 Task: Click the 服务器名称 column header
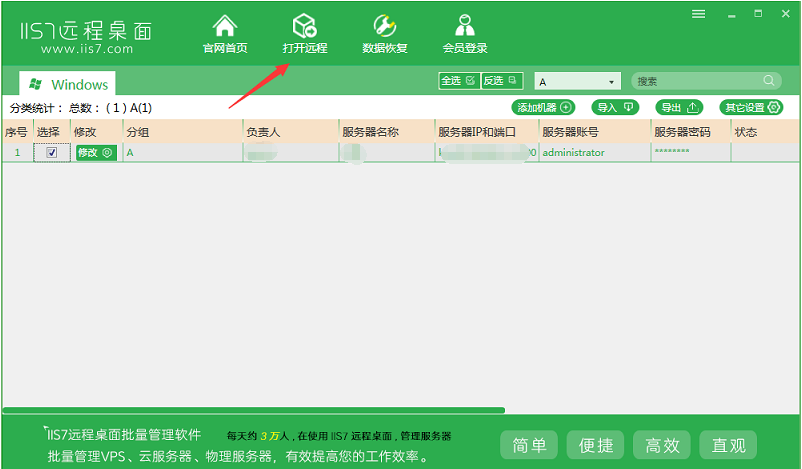pos(387,132)
